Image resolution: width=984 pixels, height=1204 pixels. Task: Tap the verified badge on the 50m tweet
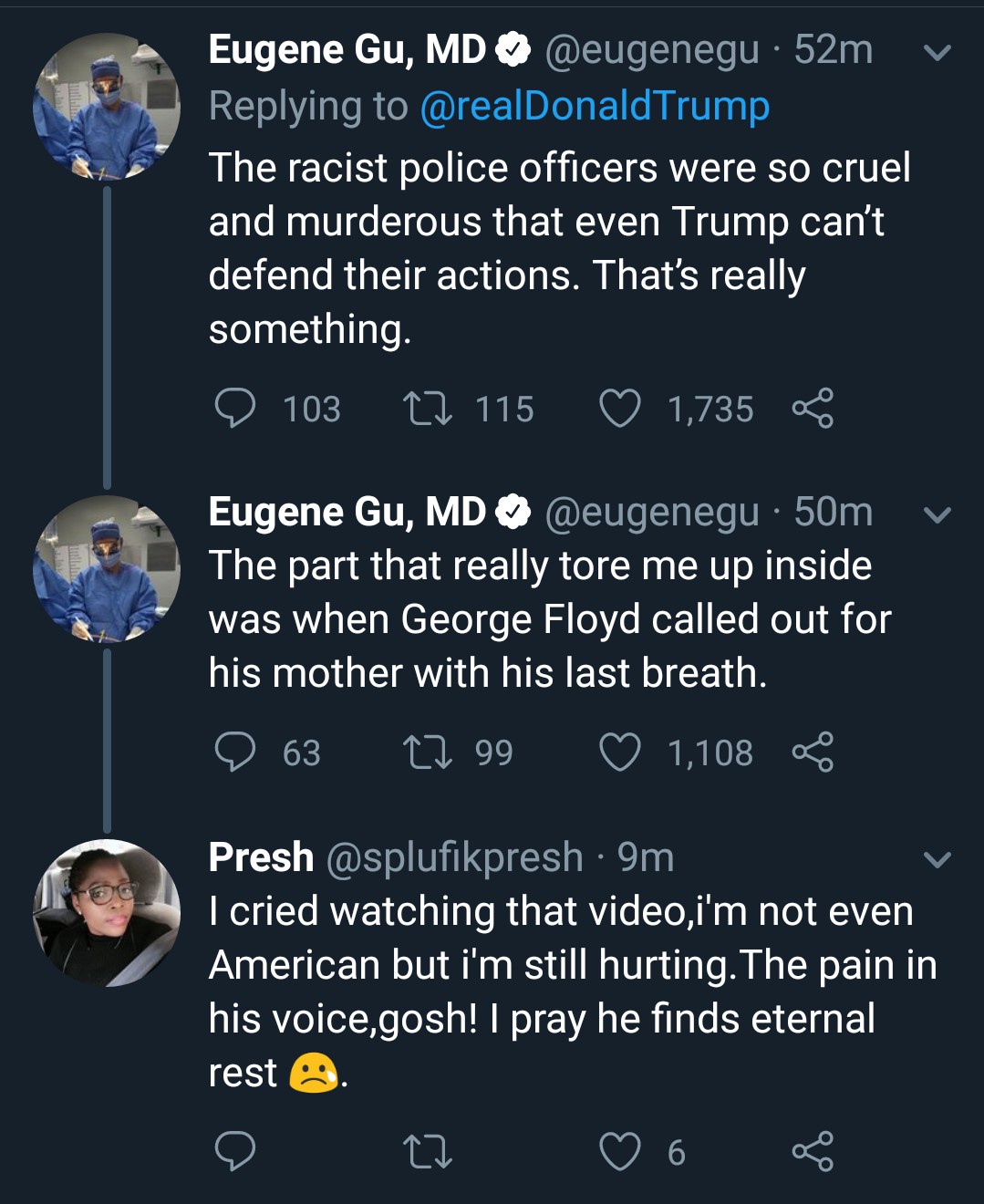coord(513,512)
